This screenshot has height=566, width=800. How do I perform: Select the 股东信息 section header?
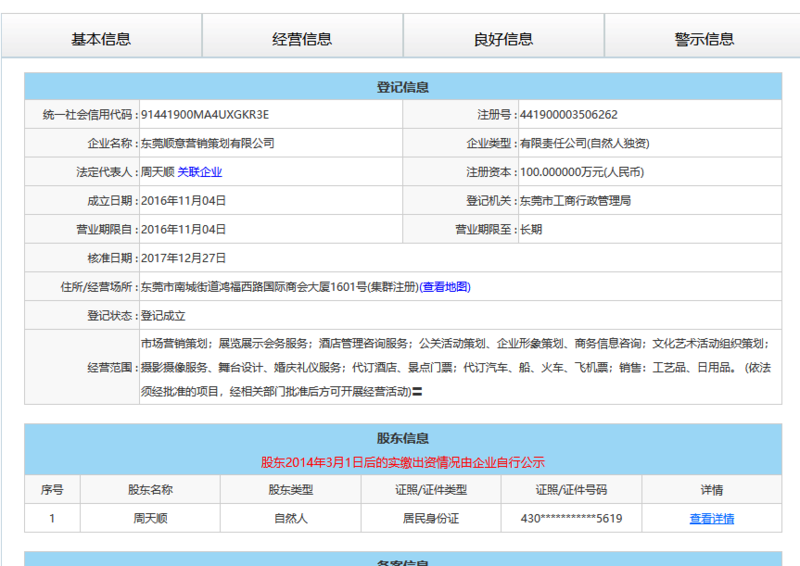coord(403,438)
